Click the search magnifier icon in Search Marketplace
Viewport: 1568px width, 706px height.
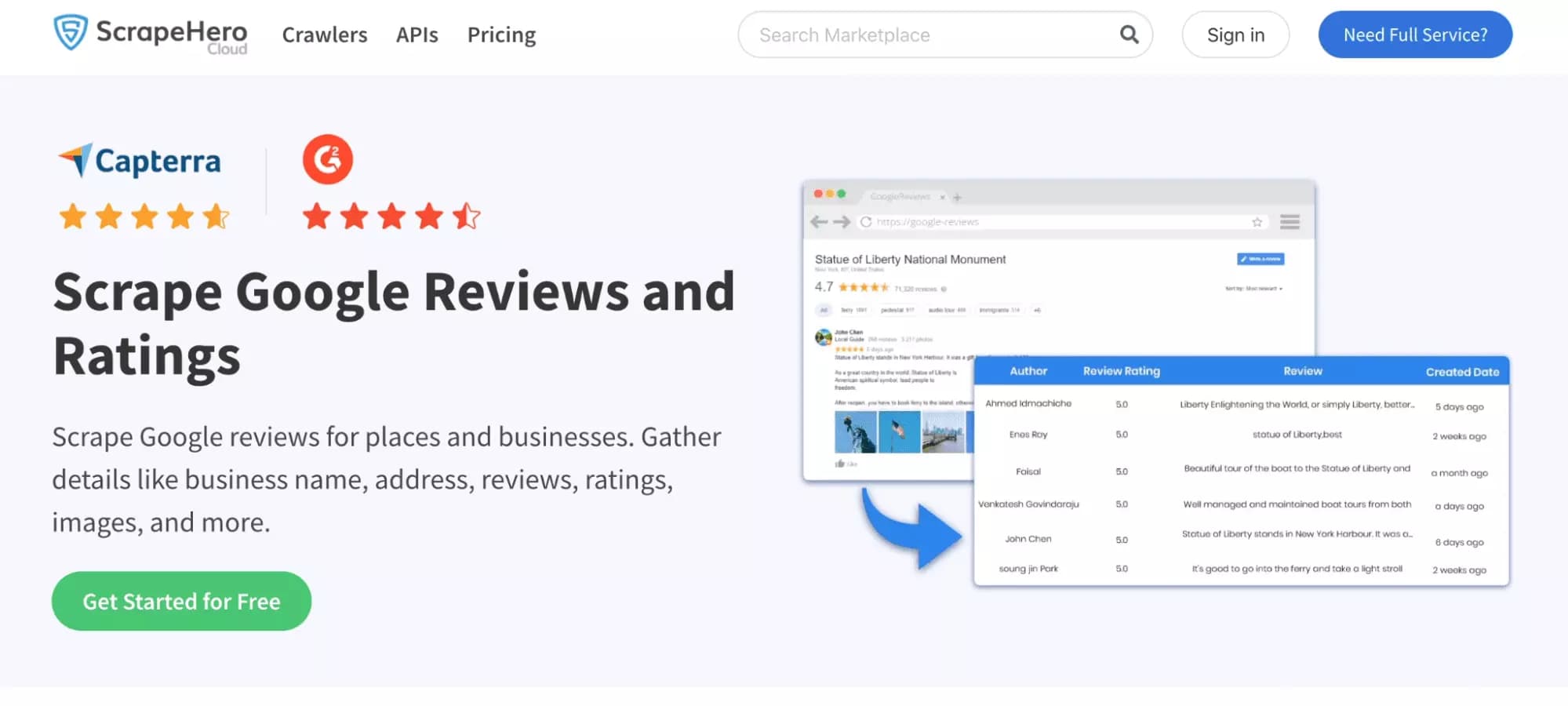click(1128, 35)
